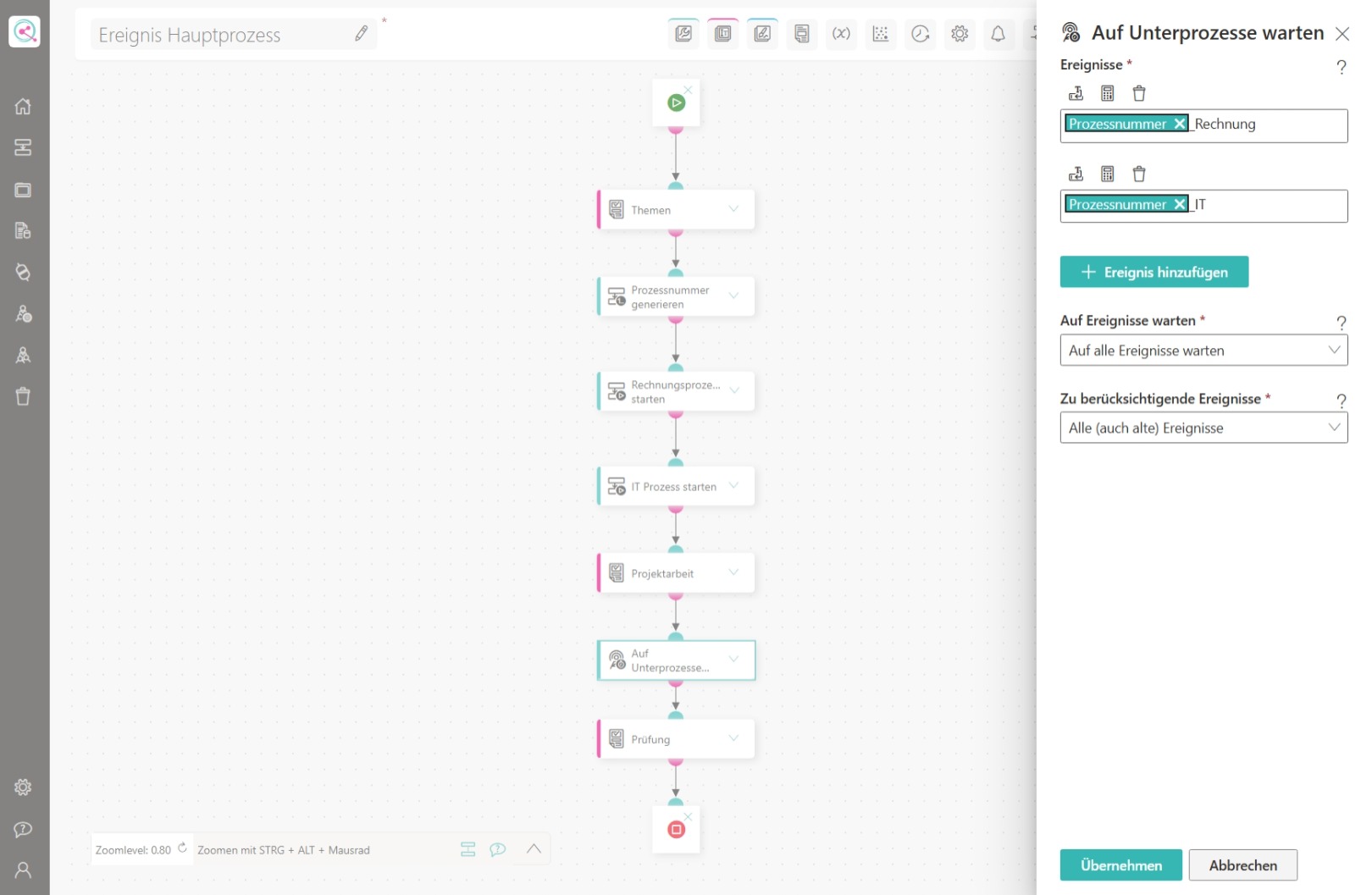Screen dimensions: 1372x895
Task: Insert variable icon above Rechnung event
Action: 1076,93
